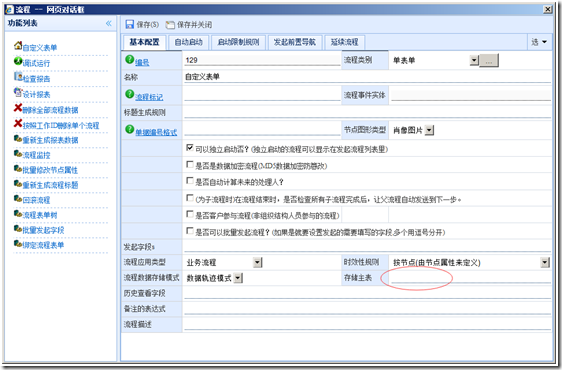Image resolution: width=562 pixels, height=370 pixels.
Task: Focus the 流程标记 input field
Action: pos(262,95)
